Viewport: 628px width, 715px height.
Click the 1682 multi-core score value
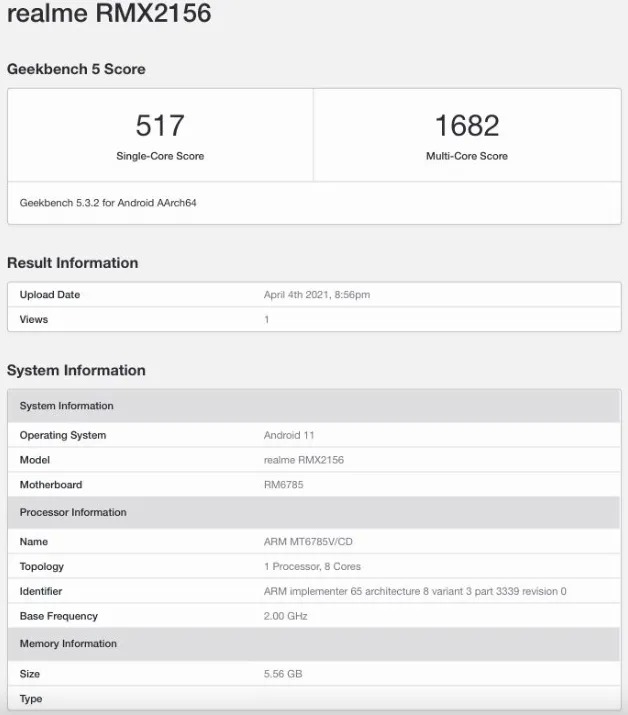point(467,125)
